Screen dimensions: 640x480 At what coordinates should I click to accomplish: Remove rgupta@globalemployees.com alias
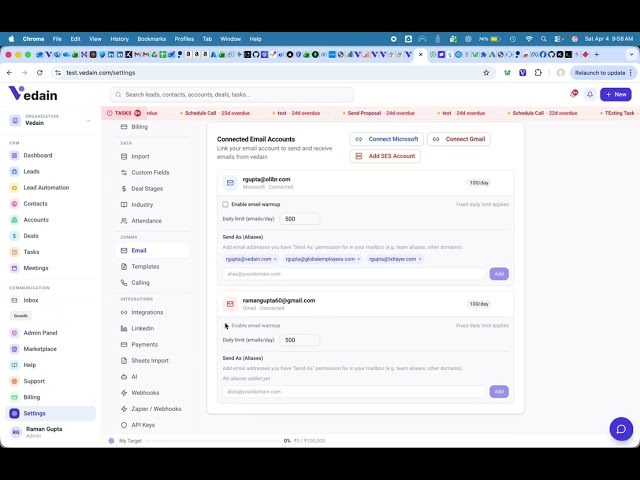(359, 259)
